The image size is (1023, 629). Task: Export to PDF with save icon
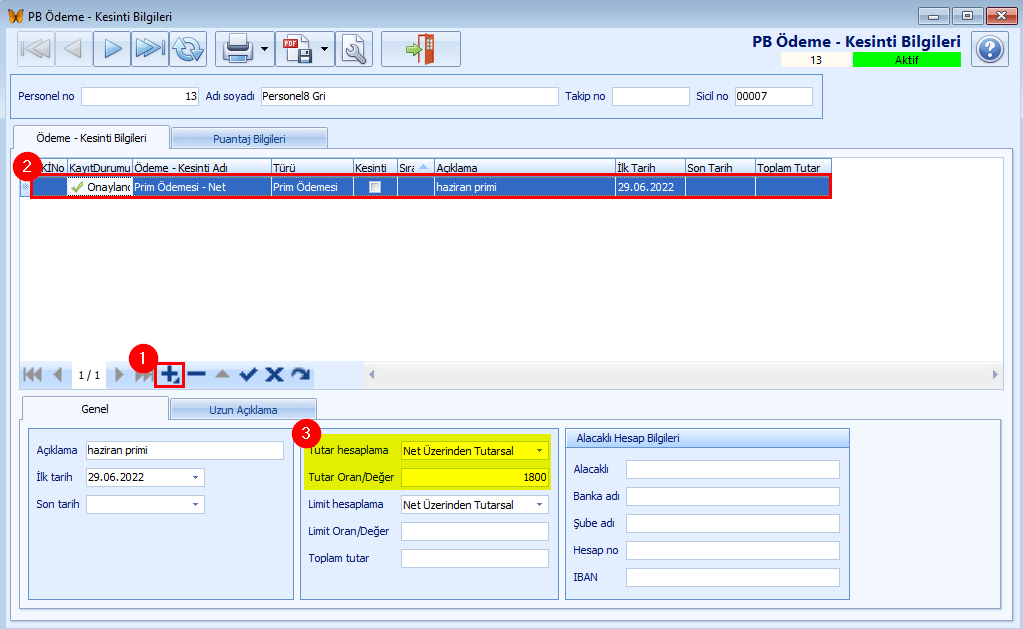tap(298, 49)
